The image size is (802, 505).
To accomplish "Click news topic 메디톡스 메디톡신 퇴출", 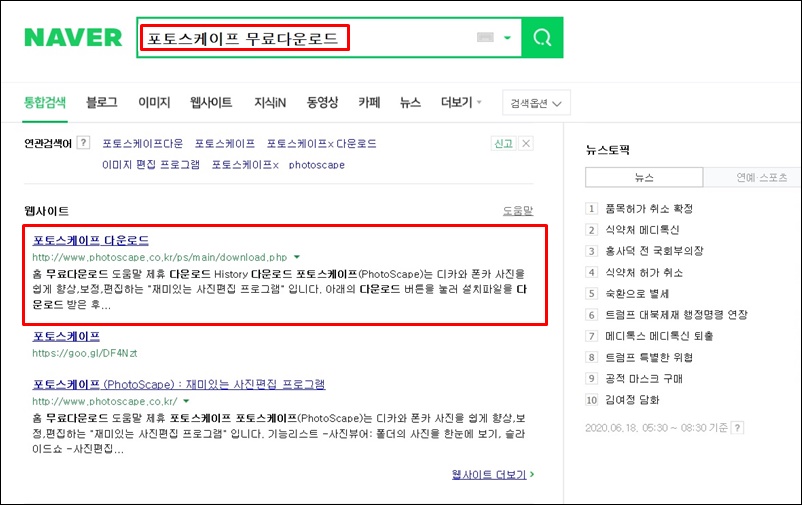I will 659,336.
